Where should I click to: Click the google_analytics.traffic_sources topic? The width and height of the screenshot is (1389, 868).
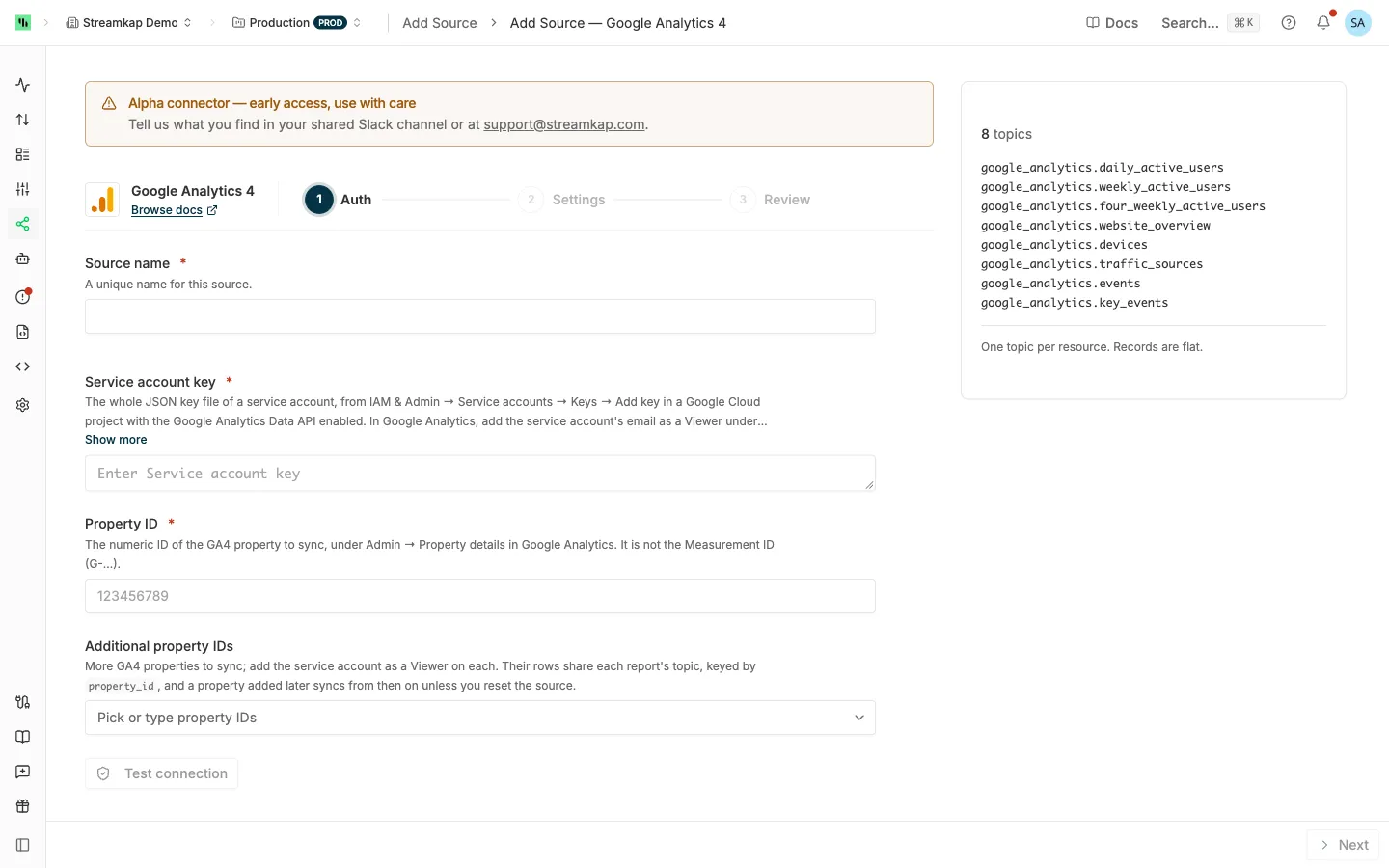1092,264
